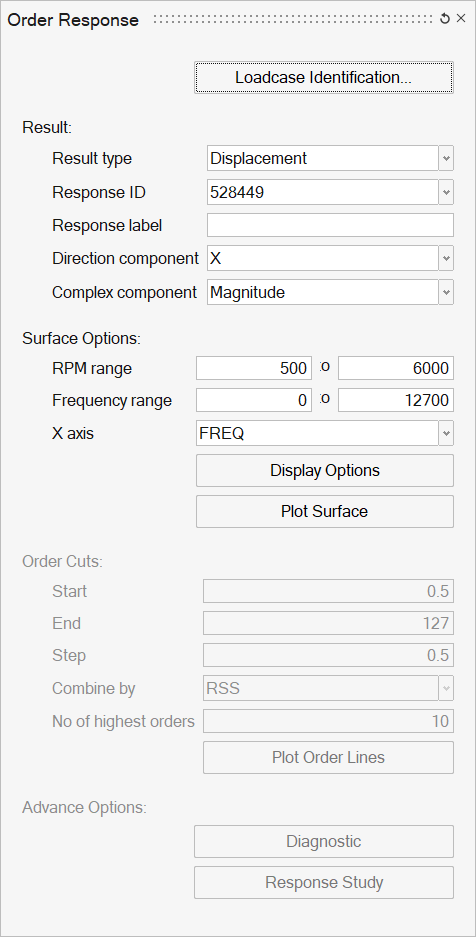476x937 pixels.
Task: Open Loadcase Identification dialog
Action: [x=324, y=78]
